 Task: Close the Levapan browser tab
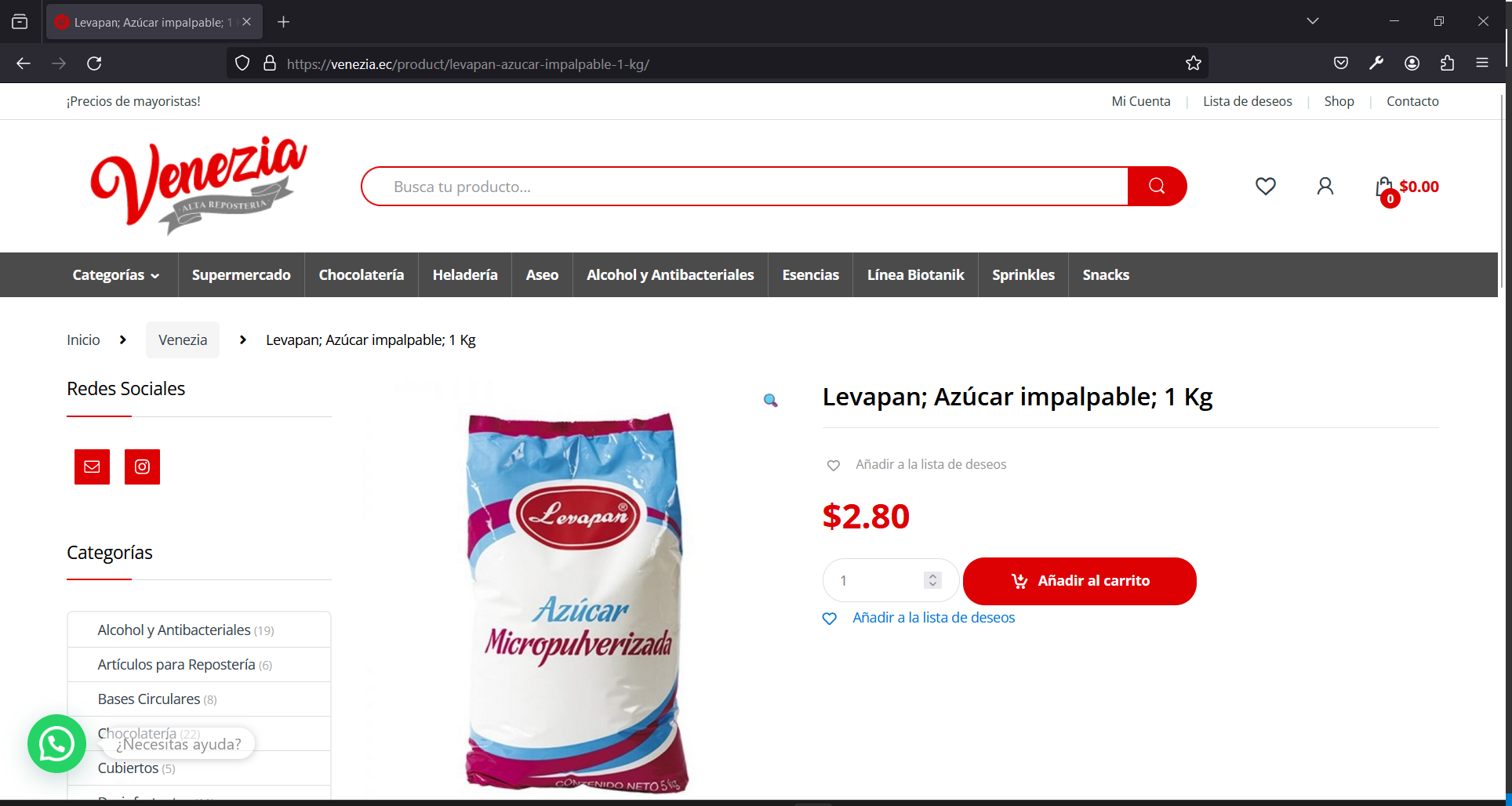click(x=246, y=22)
